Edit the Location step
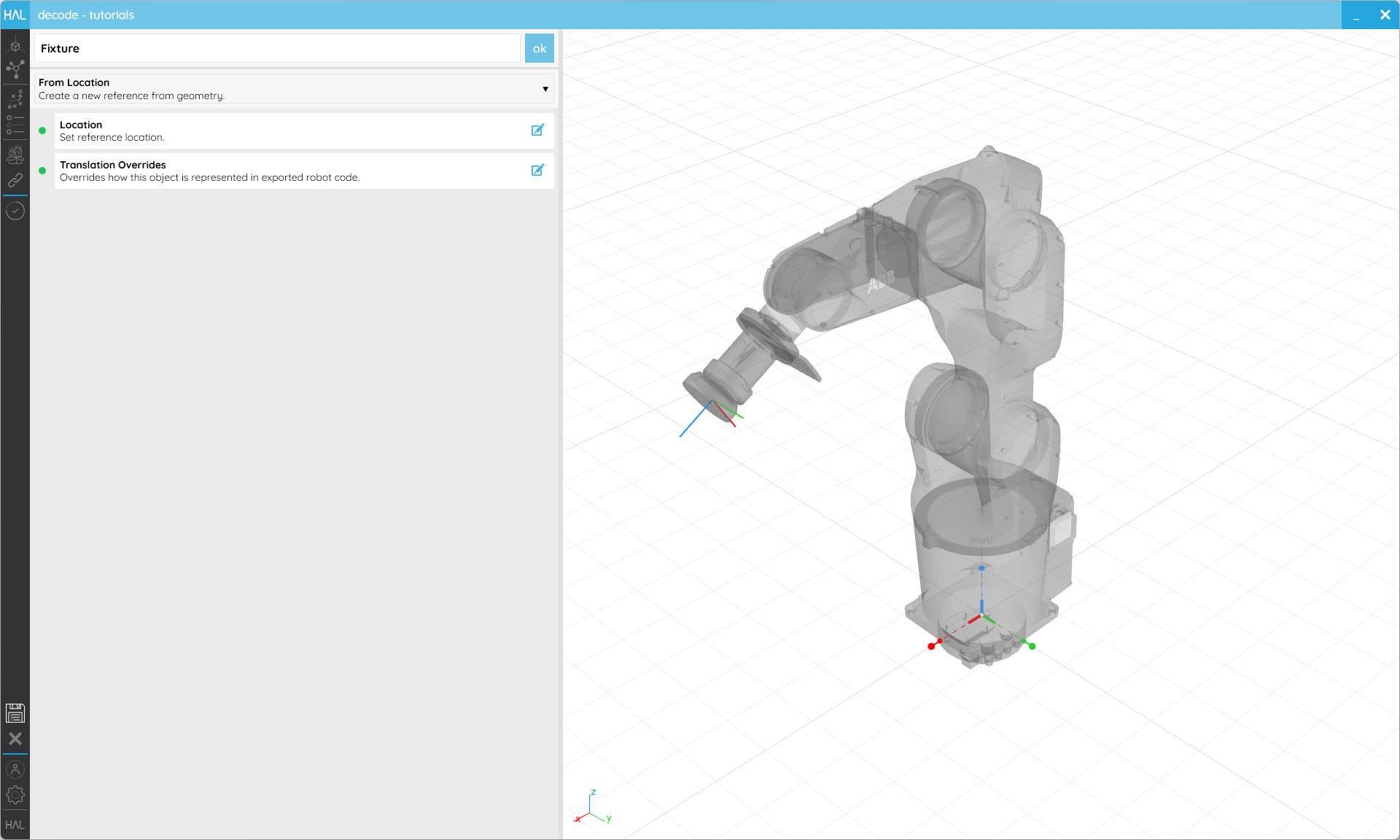Screen dimensions: 1400x840 click(x=537, y=130)
